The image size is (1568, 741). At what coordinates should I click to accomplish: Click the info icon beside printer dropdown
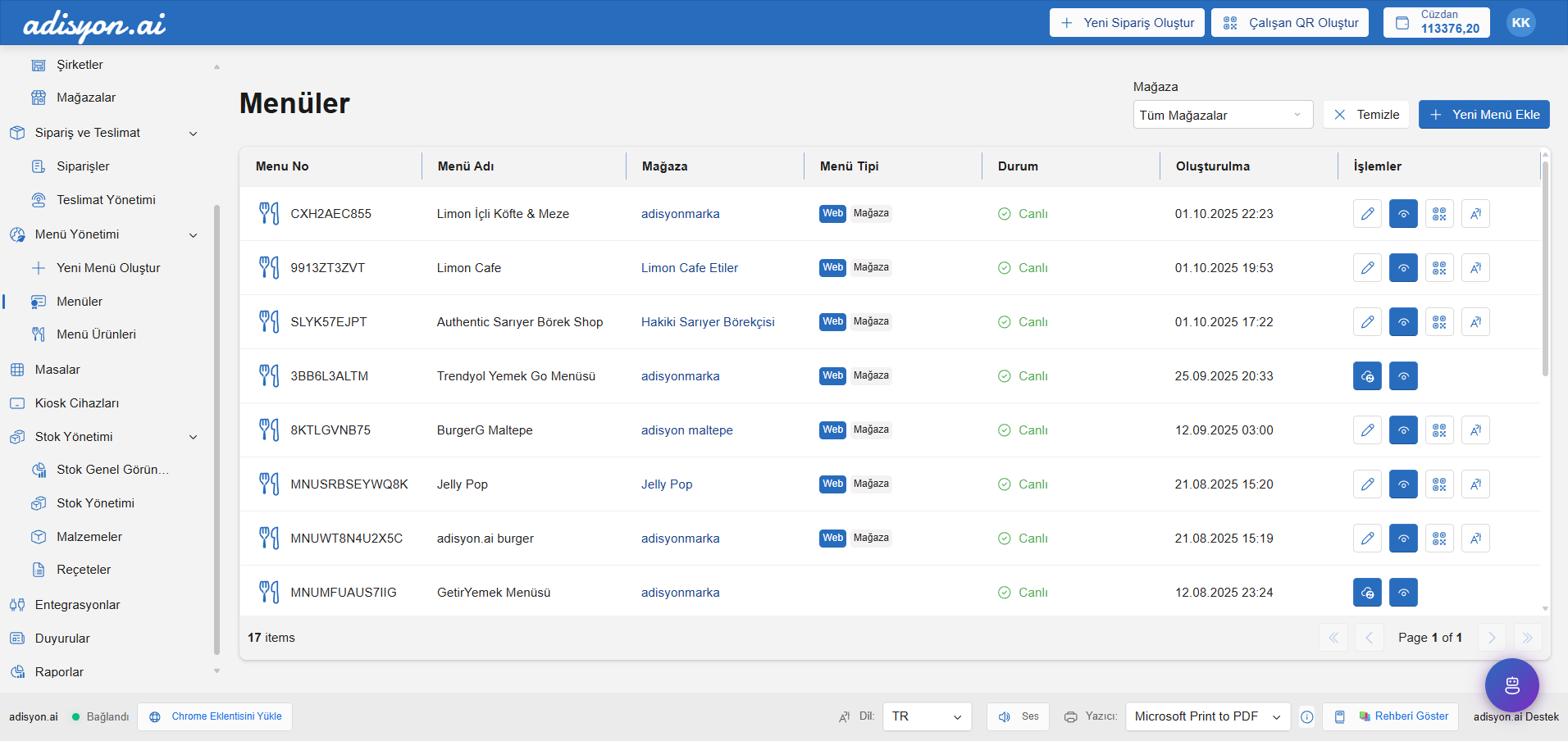pos(1307,717)
